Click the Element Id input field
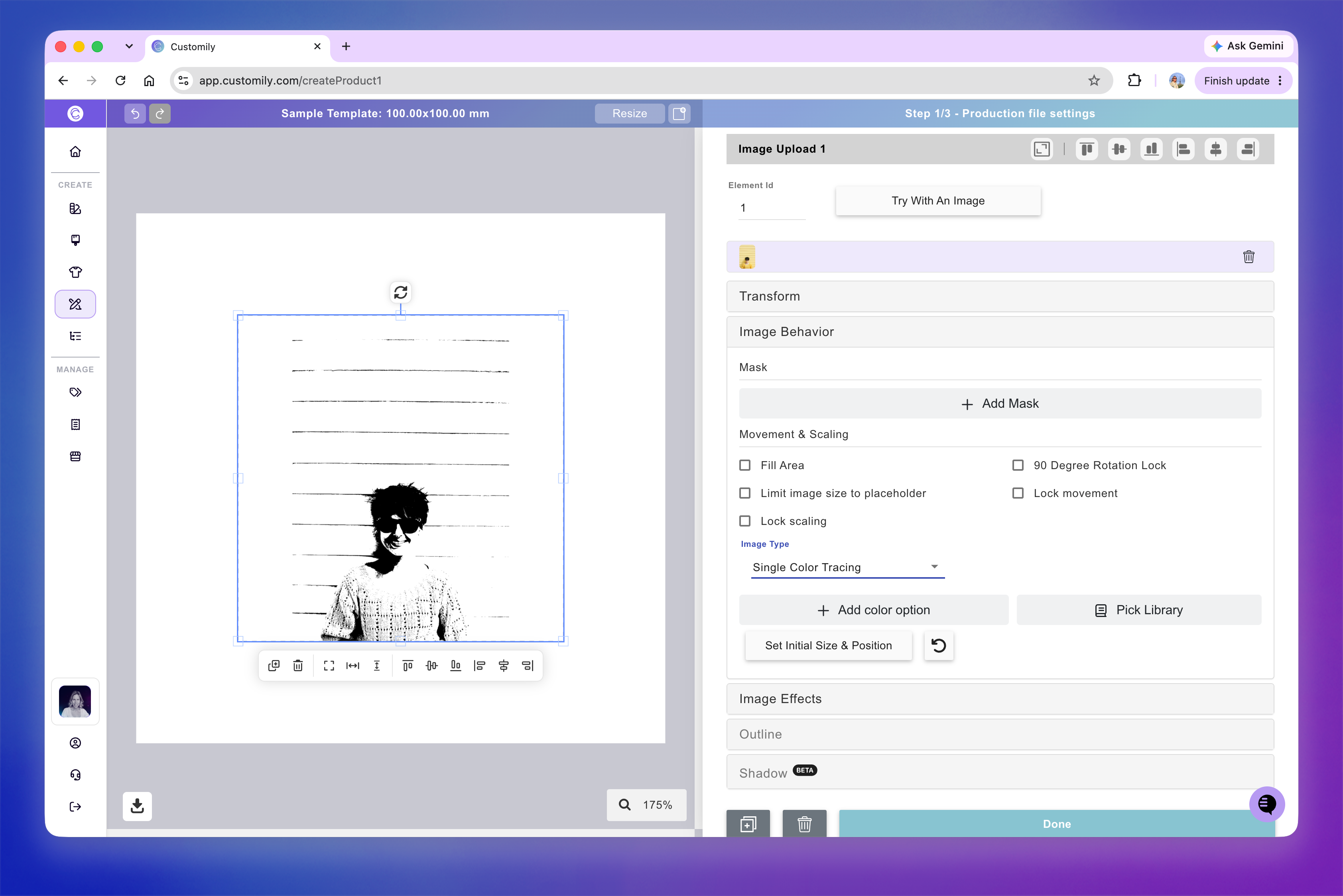1343x896 pixels. [x=772, y=208]
